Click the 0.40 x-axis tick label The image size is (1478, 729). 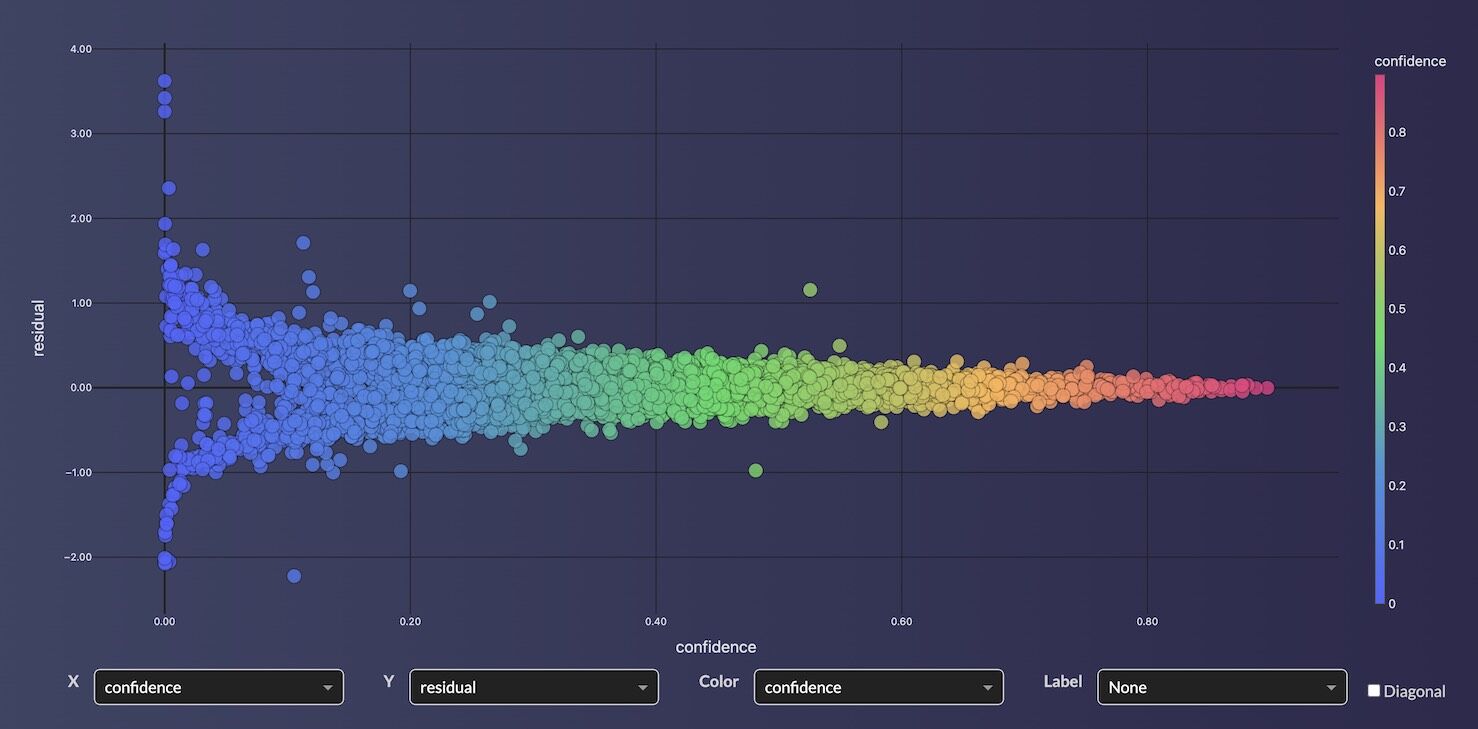pyautogui.click(x=655, y=622)
